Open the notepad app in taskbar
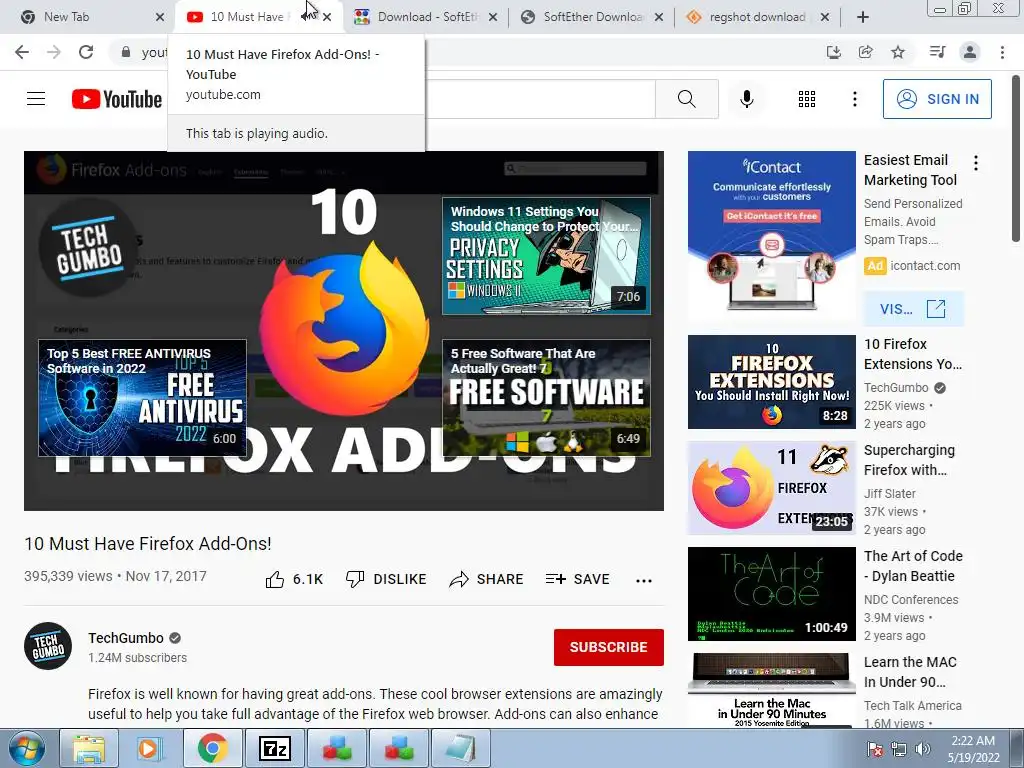Viewport: 1024px width, 768px height. coord(460,748)
